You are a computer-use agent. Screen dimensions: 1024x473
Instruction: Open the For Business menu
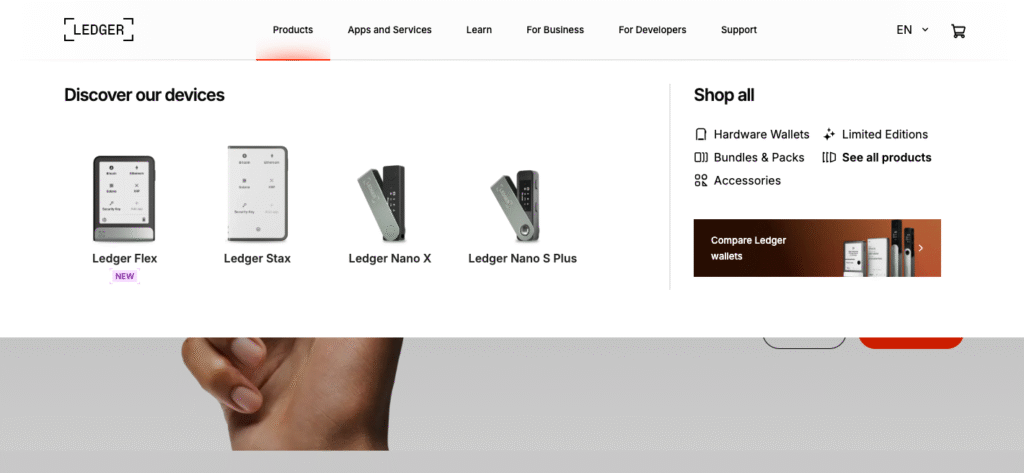coord(555,30)
